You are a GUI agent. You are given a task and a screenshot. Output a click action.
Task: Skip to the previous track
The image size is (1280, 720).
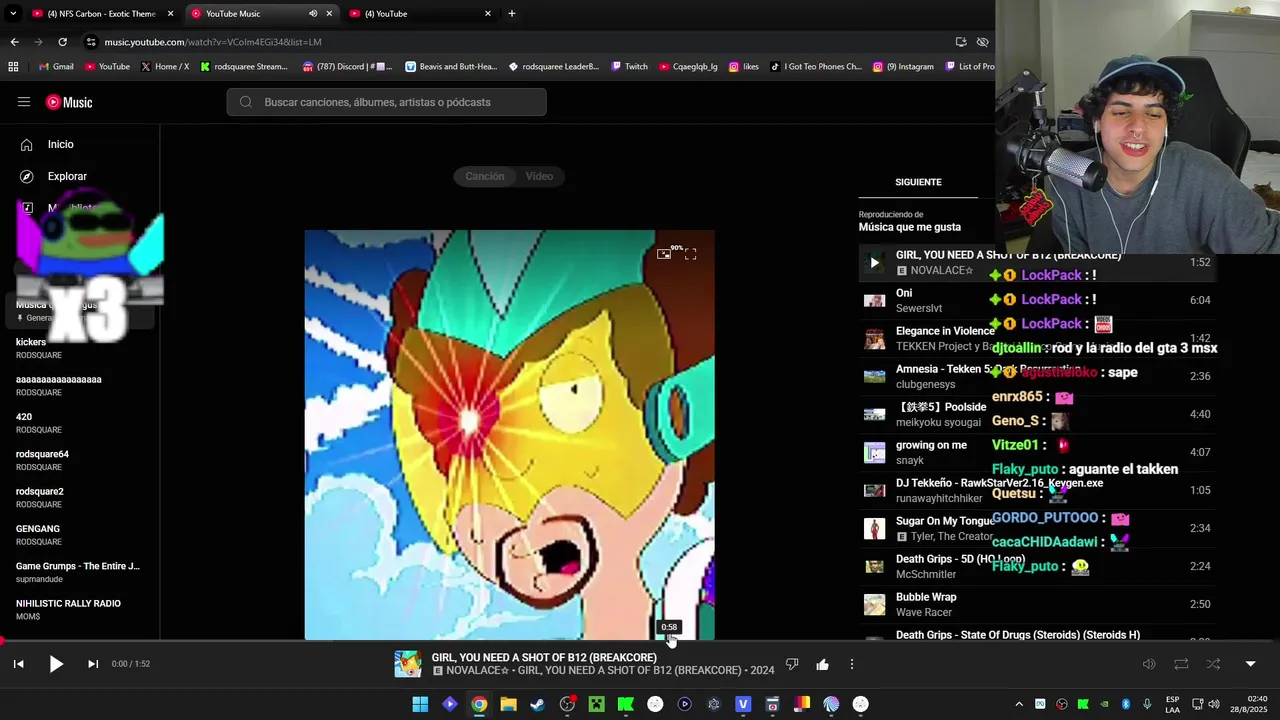(x=18, y=664)
